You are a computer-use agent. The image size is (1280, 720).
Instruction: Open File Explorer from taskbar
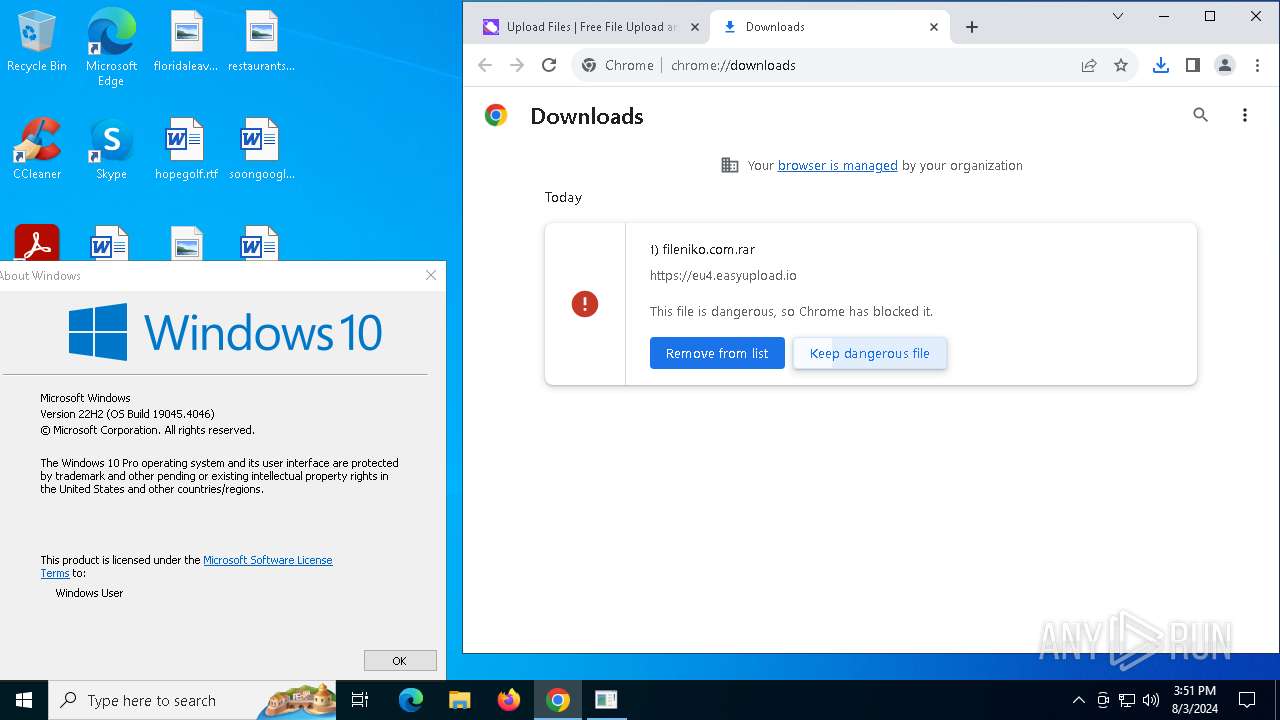point(460,700)
